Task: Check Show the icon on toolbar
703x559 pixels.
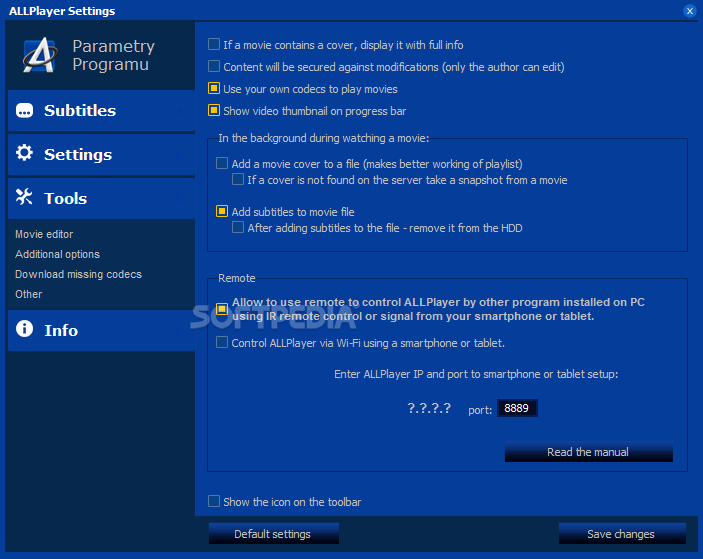Action: pos(214,501)
